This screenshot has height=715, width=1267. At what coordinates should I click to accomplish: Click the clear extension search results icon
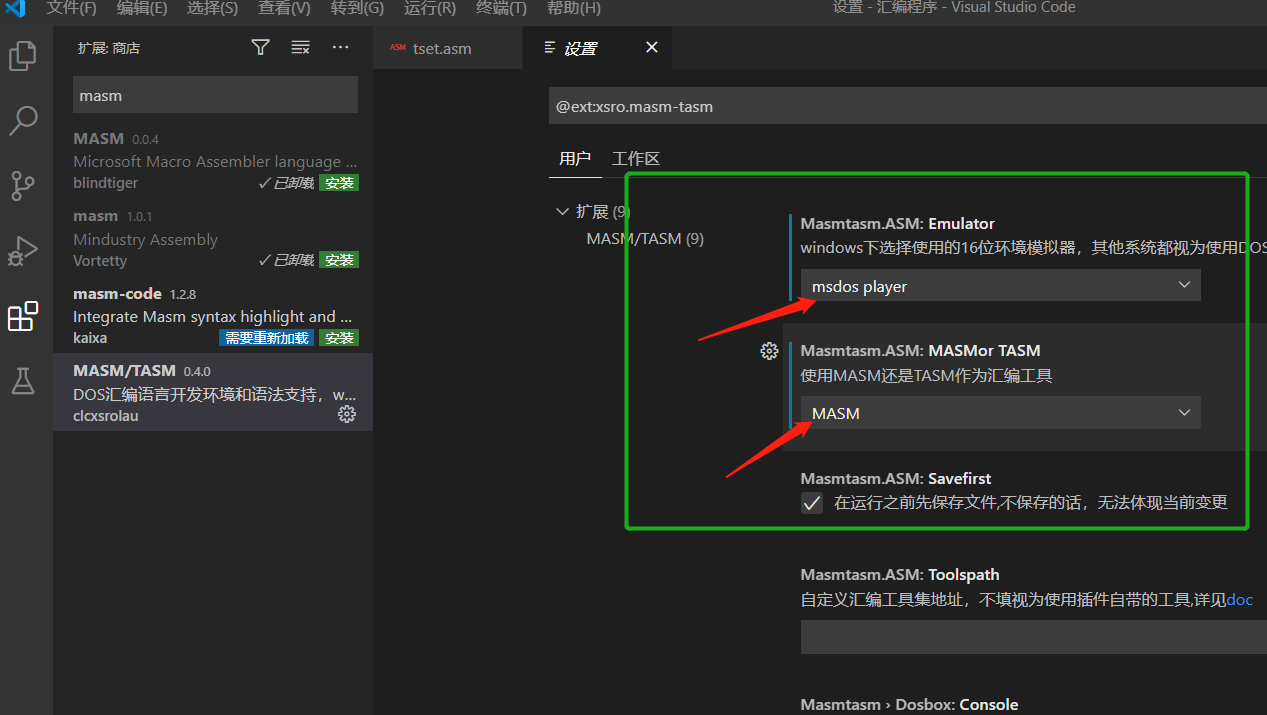click(x=300, y=47)
